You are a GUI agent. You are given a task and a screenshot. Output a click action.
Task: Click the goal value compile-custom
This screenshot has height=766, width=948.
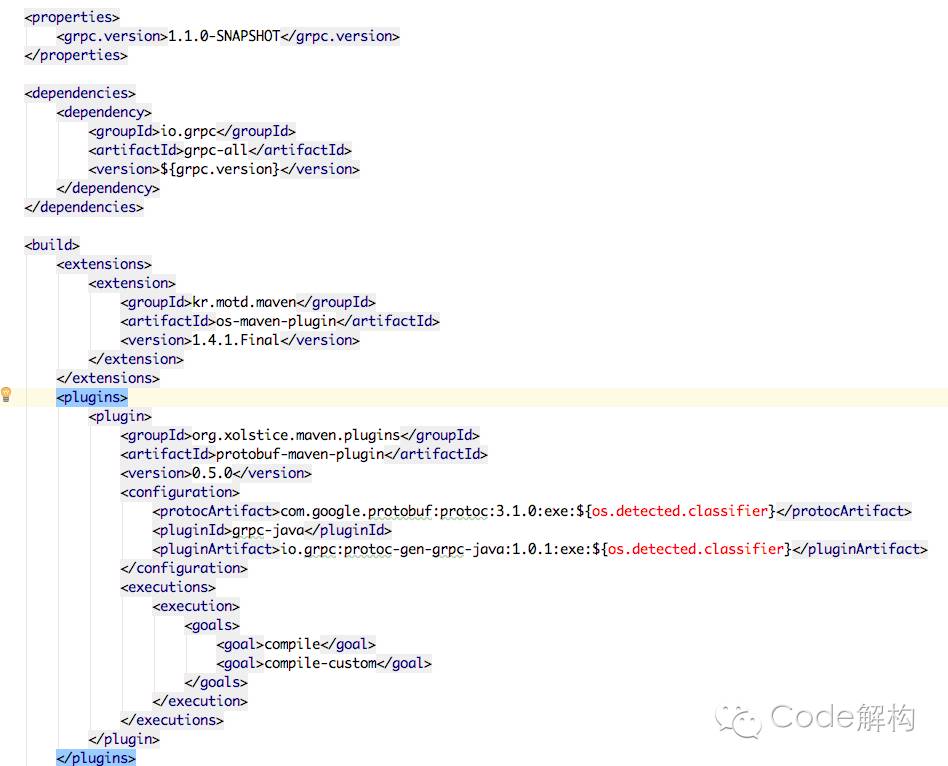point(320,664)
